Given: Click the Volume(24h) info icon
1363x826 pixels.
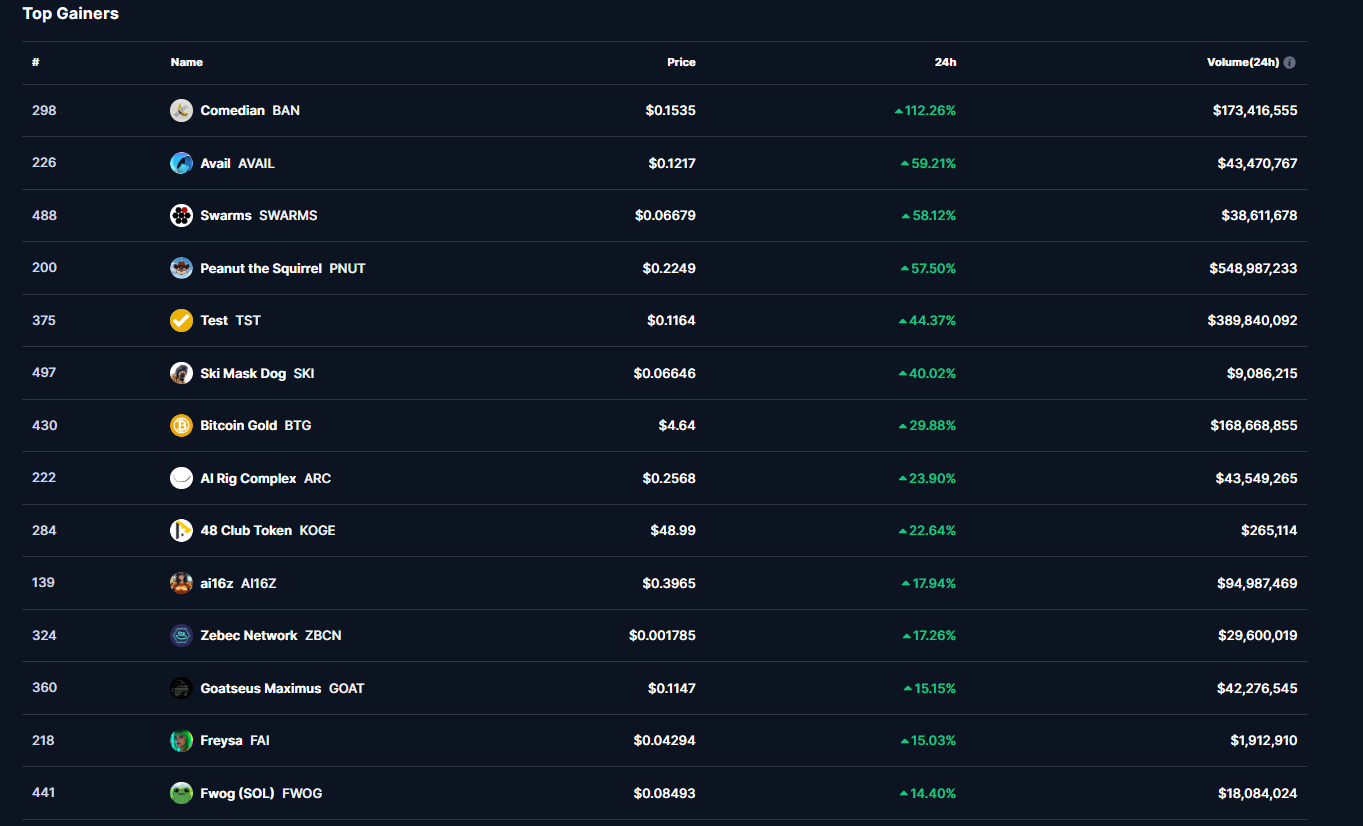Looking at the screenshot, I should (1289, 62).
